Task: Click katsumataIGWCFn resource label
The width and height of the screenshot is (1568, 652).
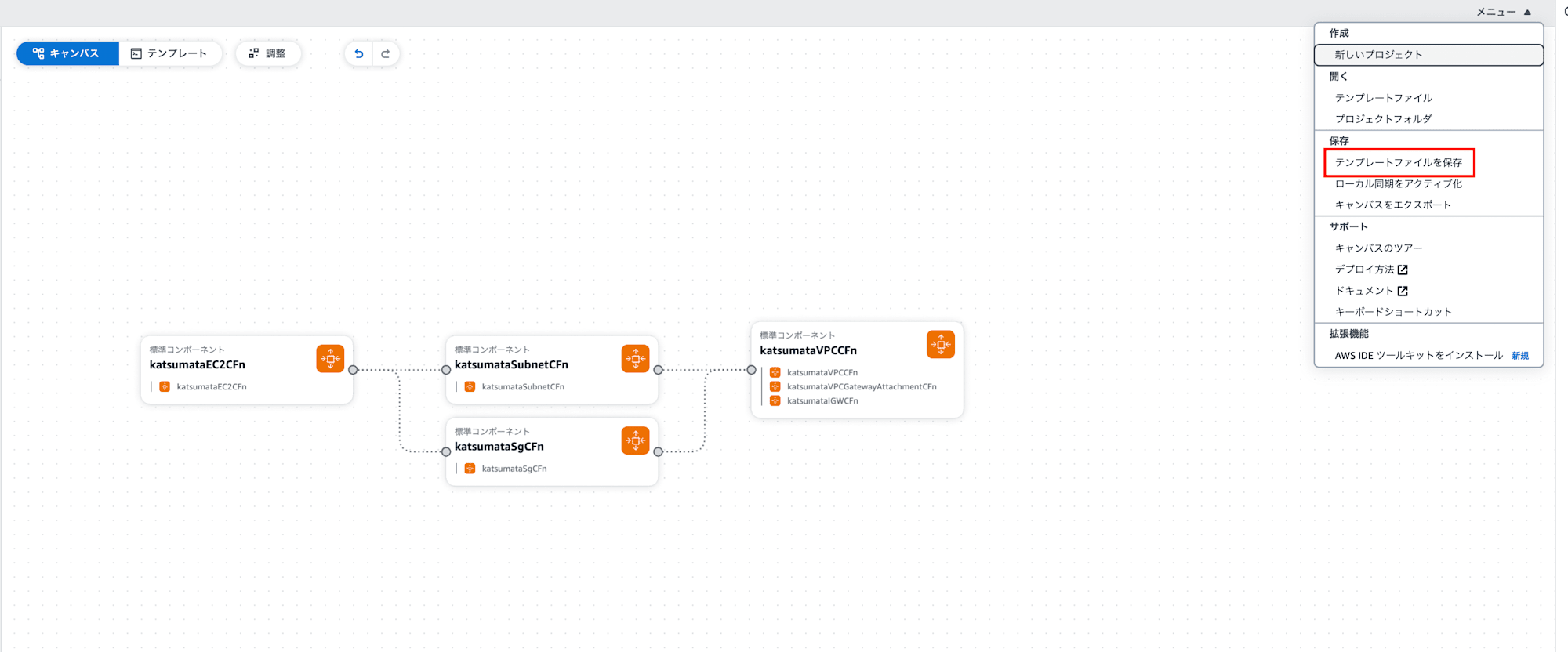Action: [822, 400]
